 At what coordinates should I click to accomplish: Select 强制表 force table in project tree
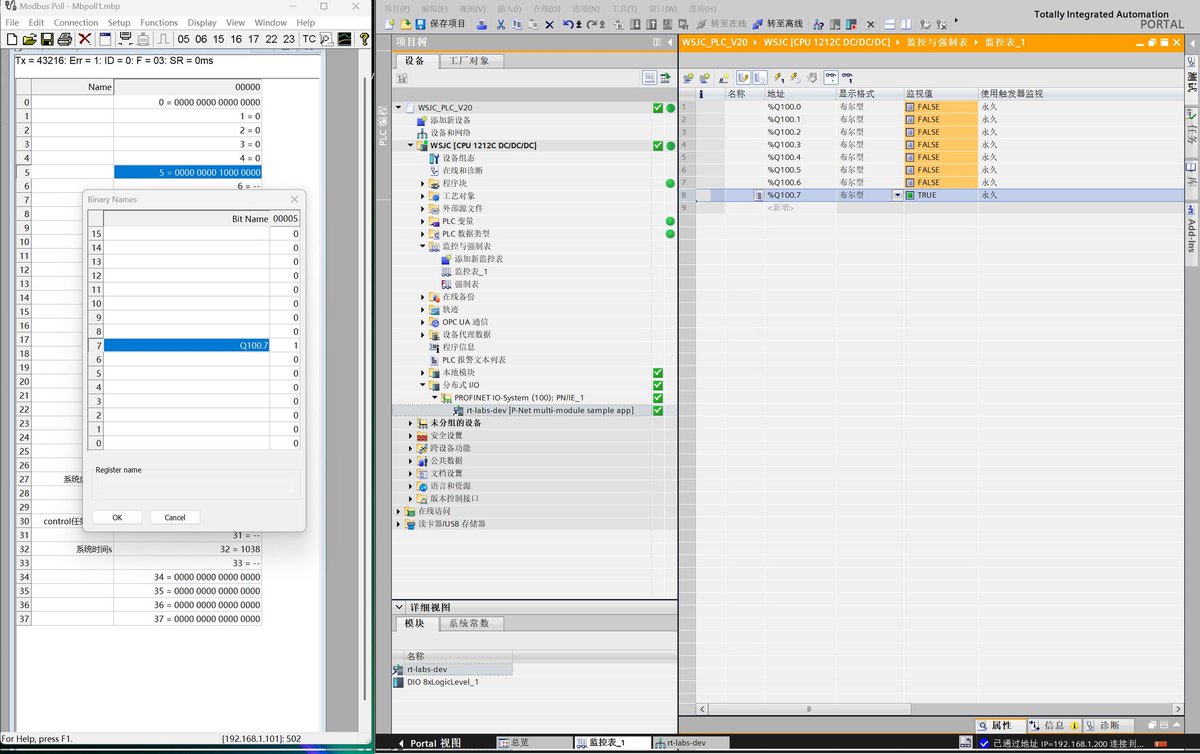click(x=466, y=284)
